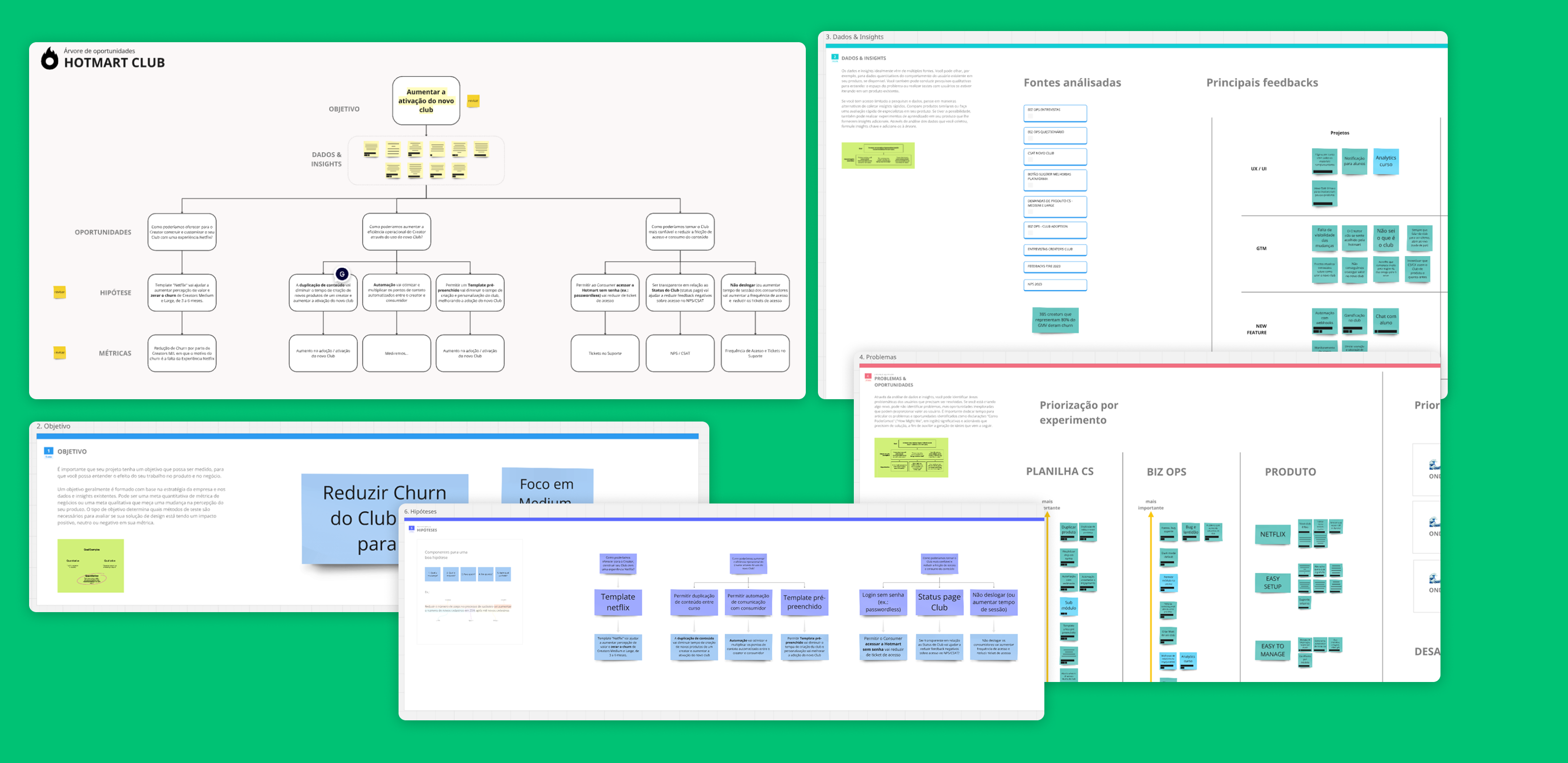Click the G user avatar marker
Viewport: 1568px width, 763px height.
(342, 274)
